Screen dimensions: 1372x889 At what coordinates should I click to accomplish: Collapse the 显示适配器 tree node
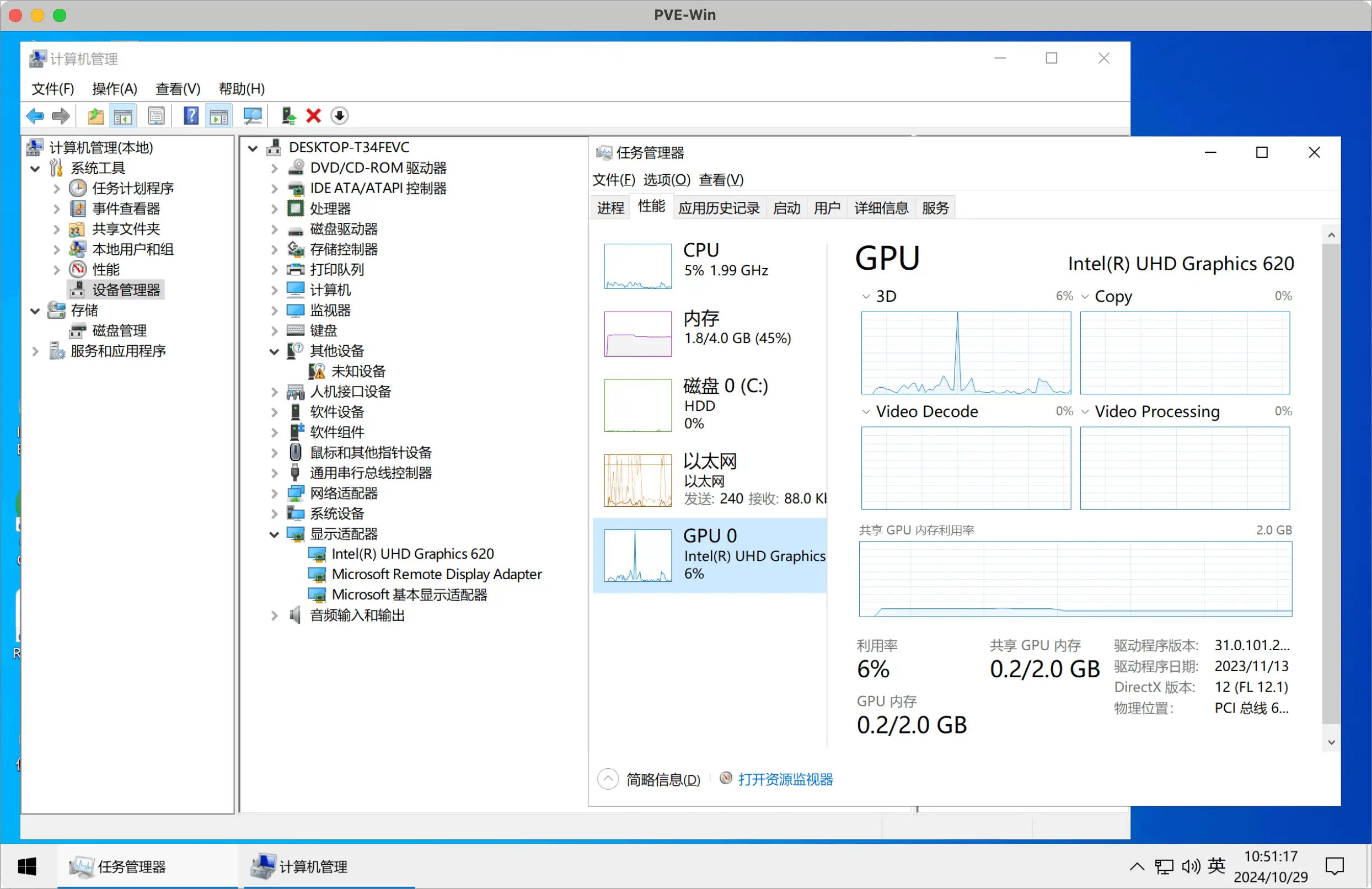(x=275, y=534)
